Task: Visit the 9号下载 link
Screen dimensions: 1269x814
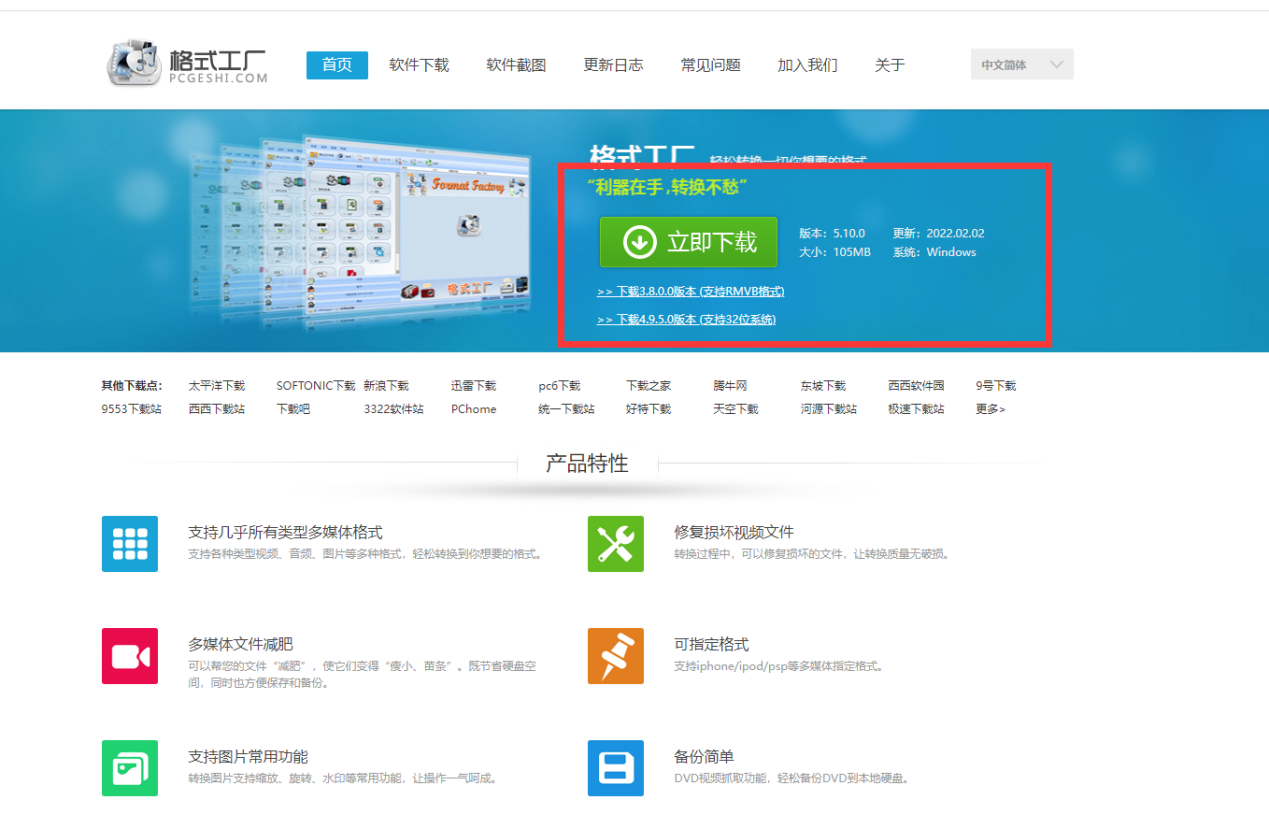Action: tap(996, 386)
